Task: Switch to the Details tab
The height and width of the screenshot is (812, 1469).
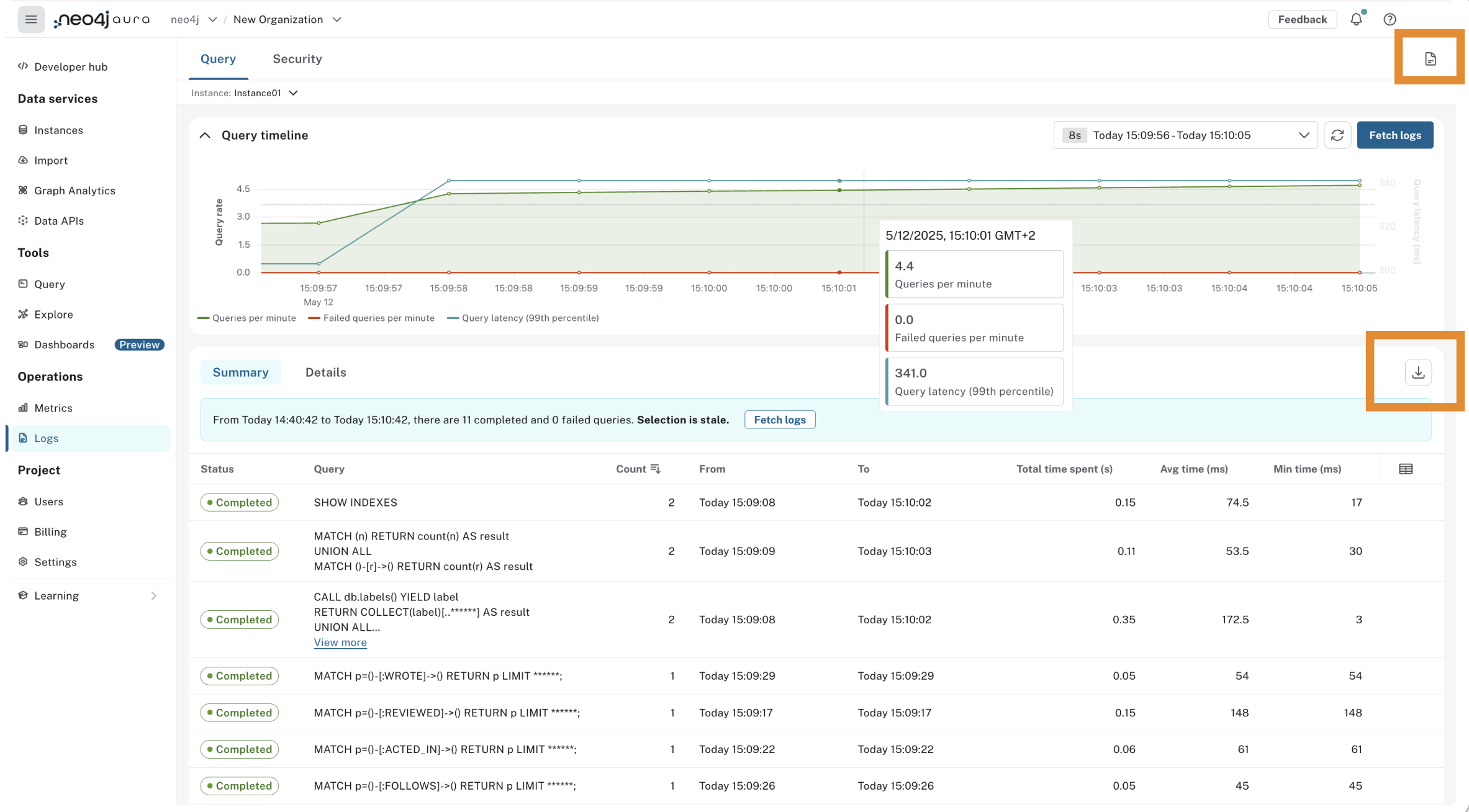Action: click(x=325, y=372)
